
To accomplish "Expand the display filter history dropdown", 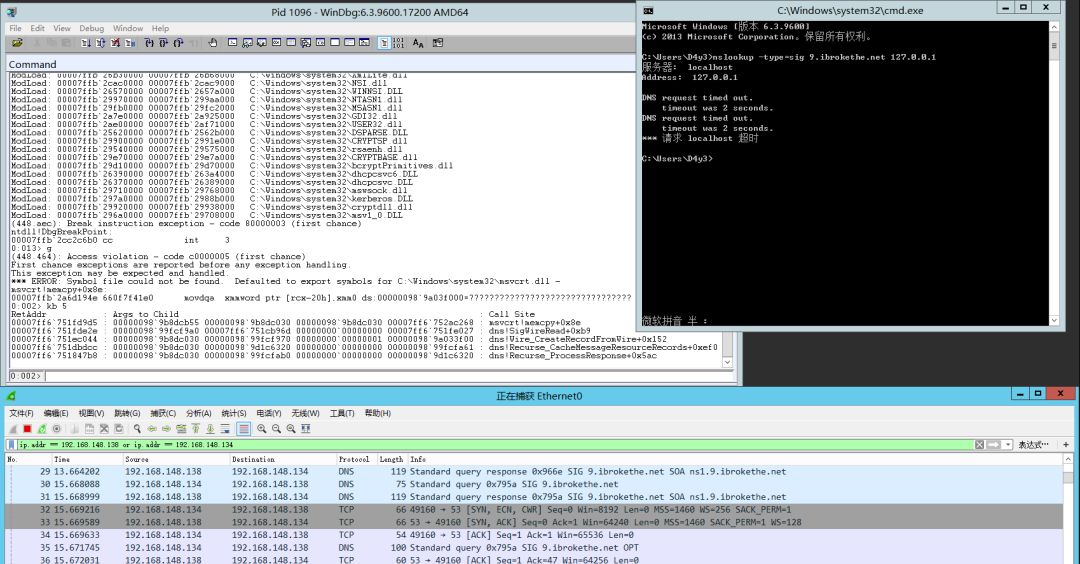I will click(1008, 444).
